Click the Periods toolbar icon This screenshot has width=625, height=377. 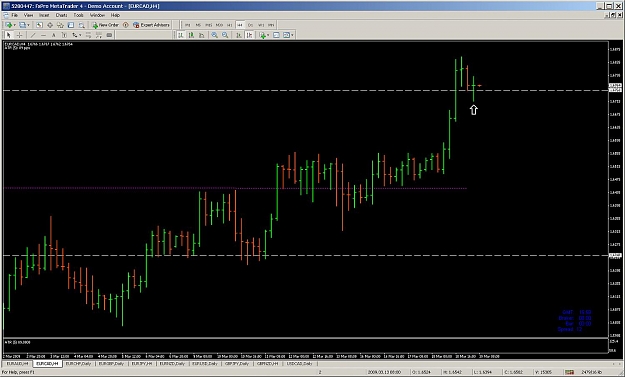click(x=276, y=35)
